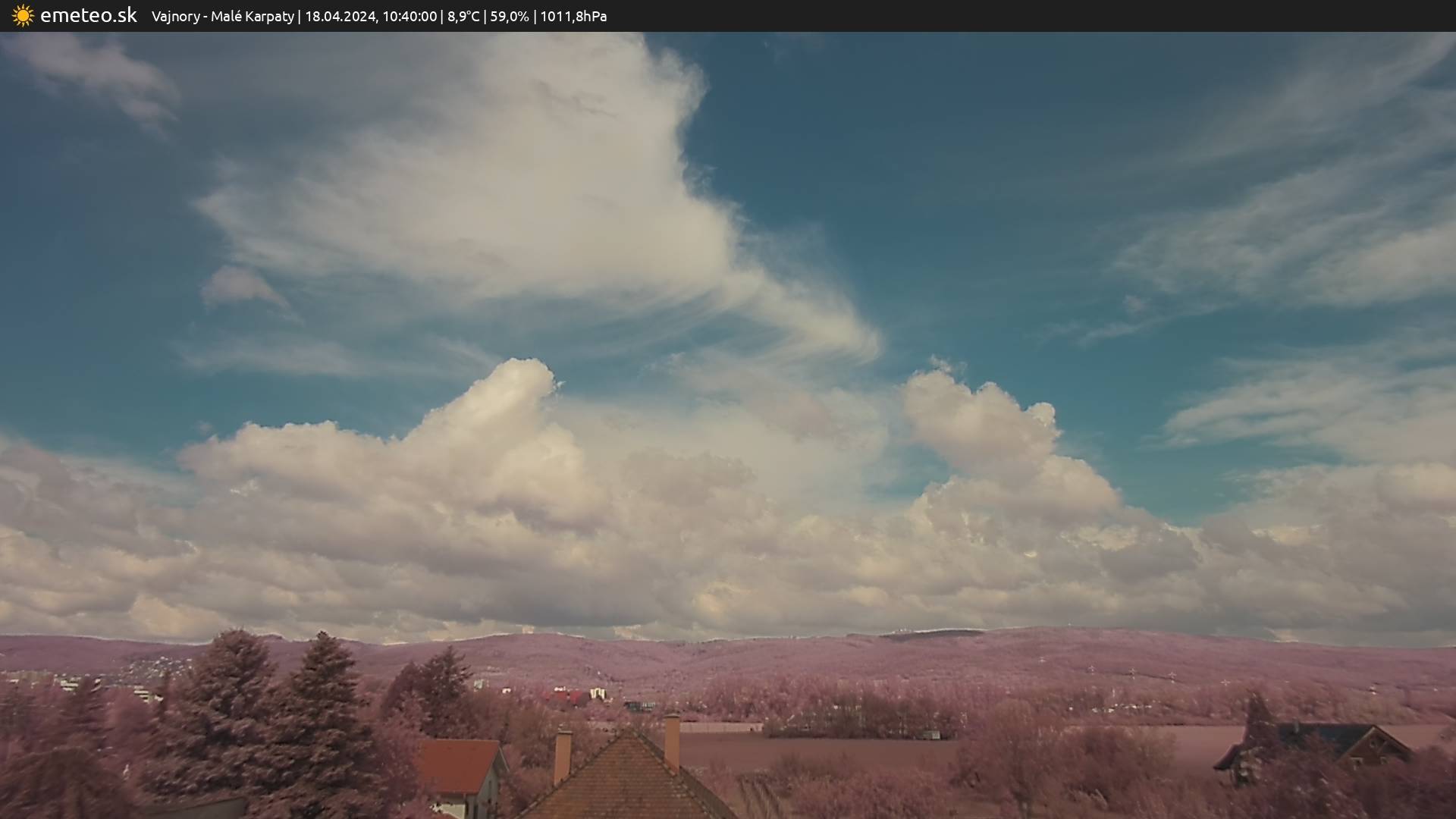Image resolution: width=1456 pixels, height=819 pixels.
Task: Open the emeteo.sk site name
Action: pyautogui.click(x=88, y=16)
